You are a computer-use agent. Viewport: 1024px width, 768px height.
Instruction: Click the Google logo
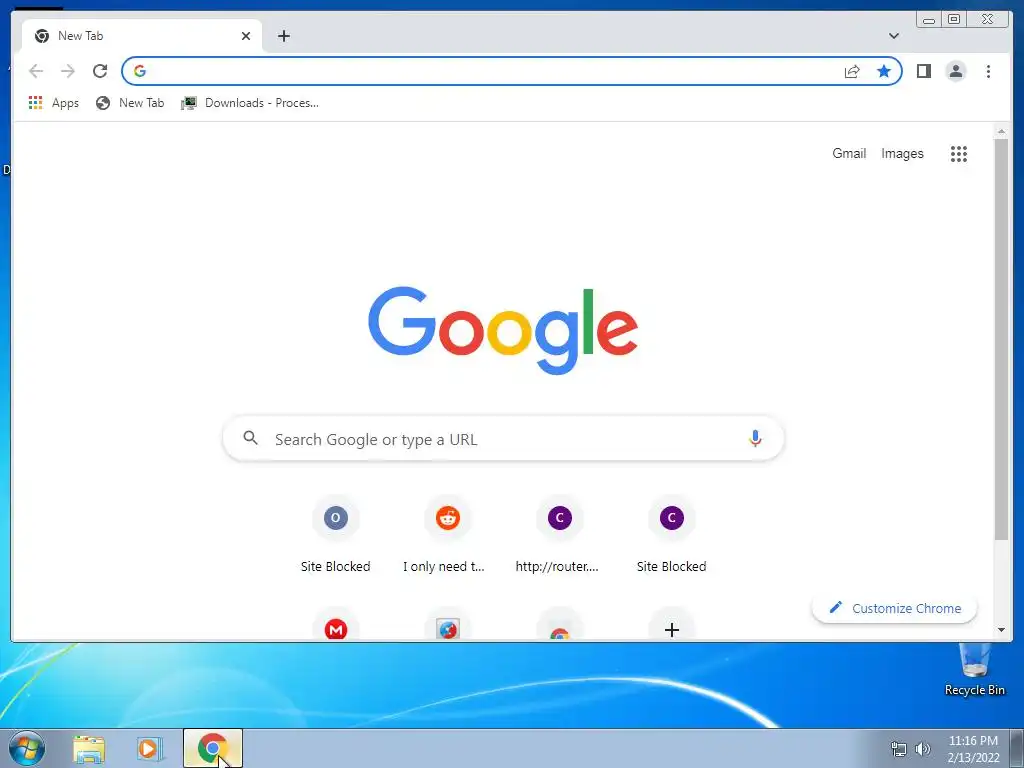tap(503, 330)
